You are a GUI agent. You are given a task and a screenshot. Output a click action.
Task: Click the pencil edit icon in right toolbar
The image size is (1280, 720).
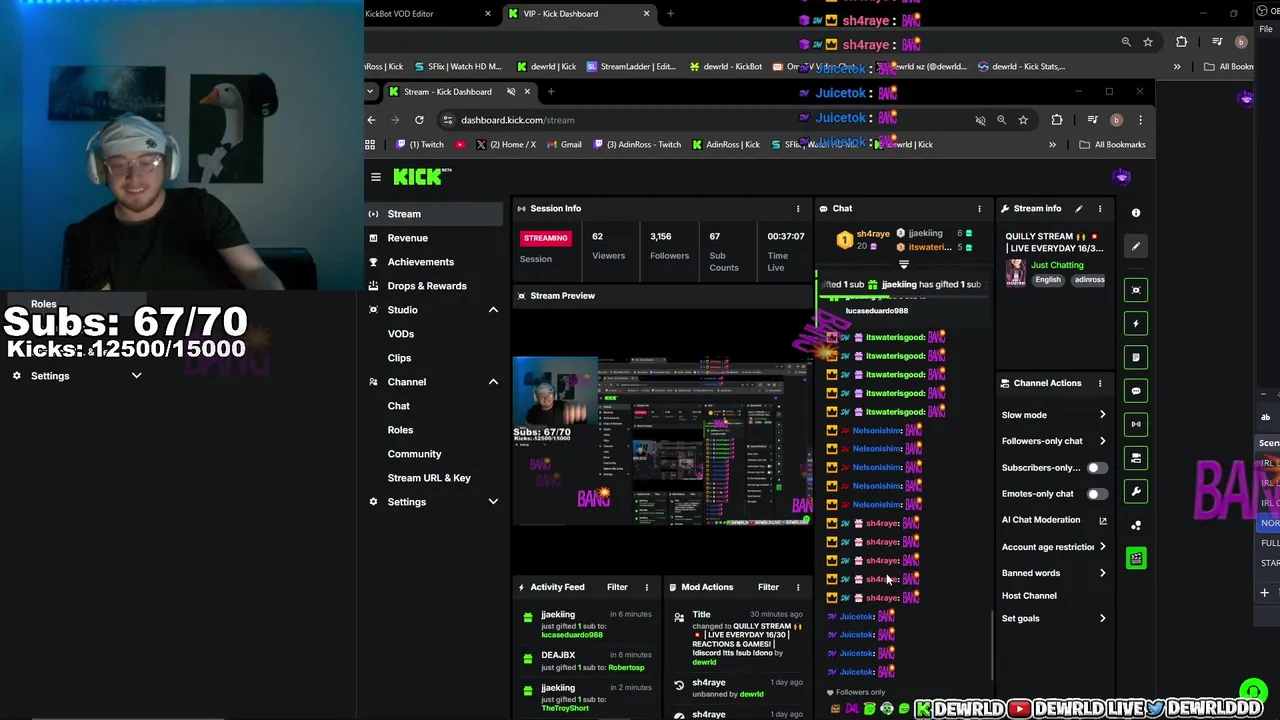(x=1136, y=246)
